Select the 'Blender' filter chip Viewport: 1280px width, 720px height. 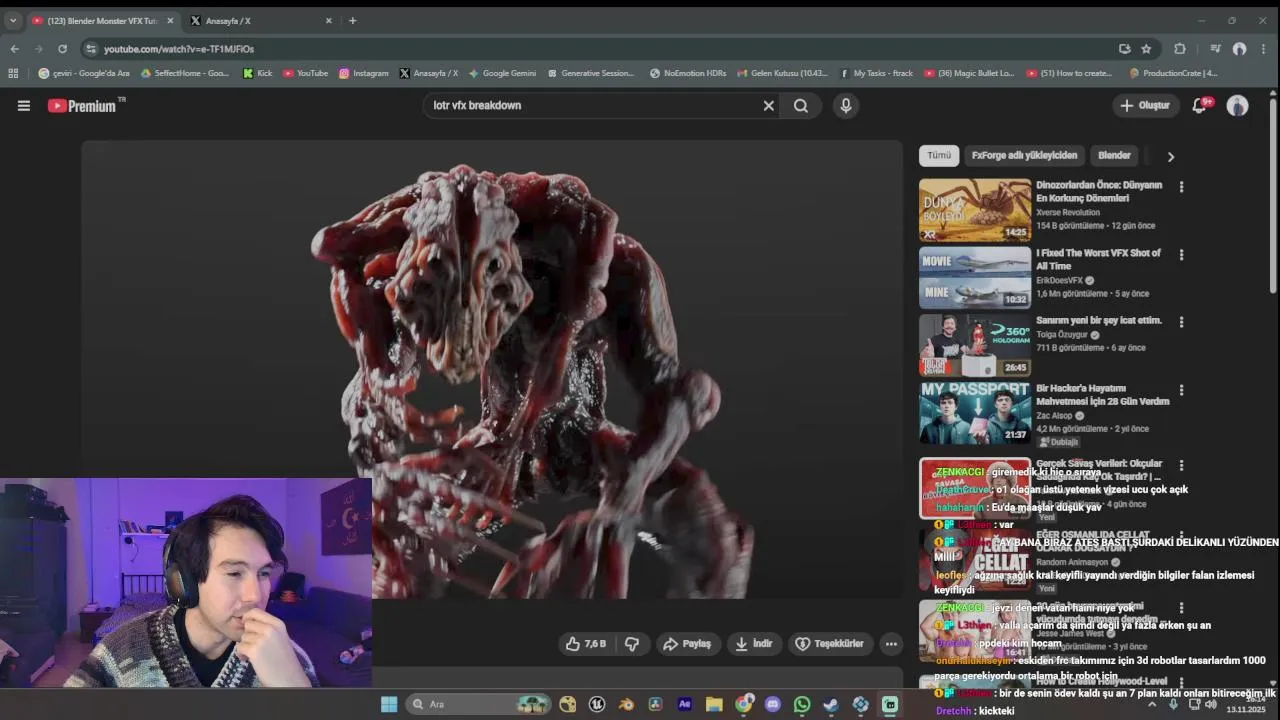coord(1114,156)
